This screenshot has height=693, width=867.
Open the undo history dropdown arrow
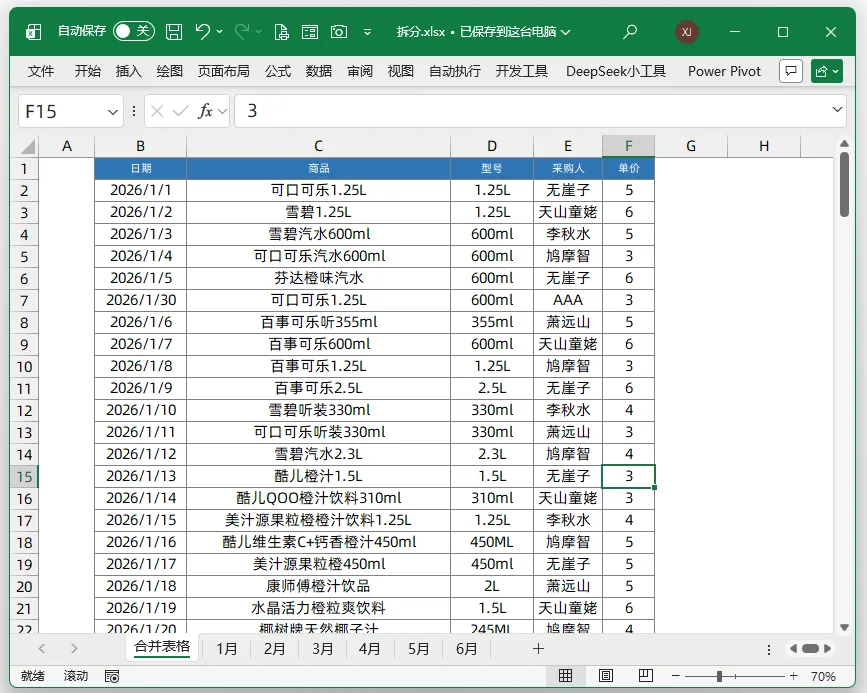click(220, 32)
